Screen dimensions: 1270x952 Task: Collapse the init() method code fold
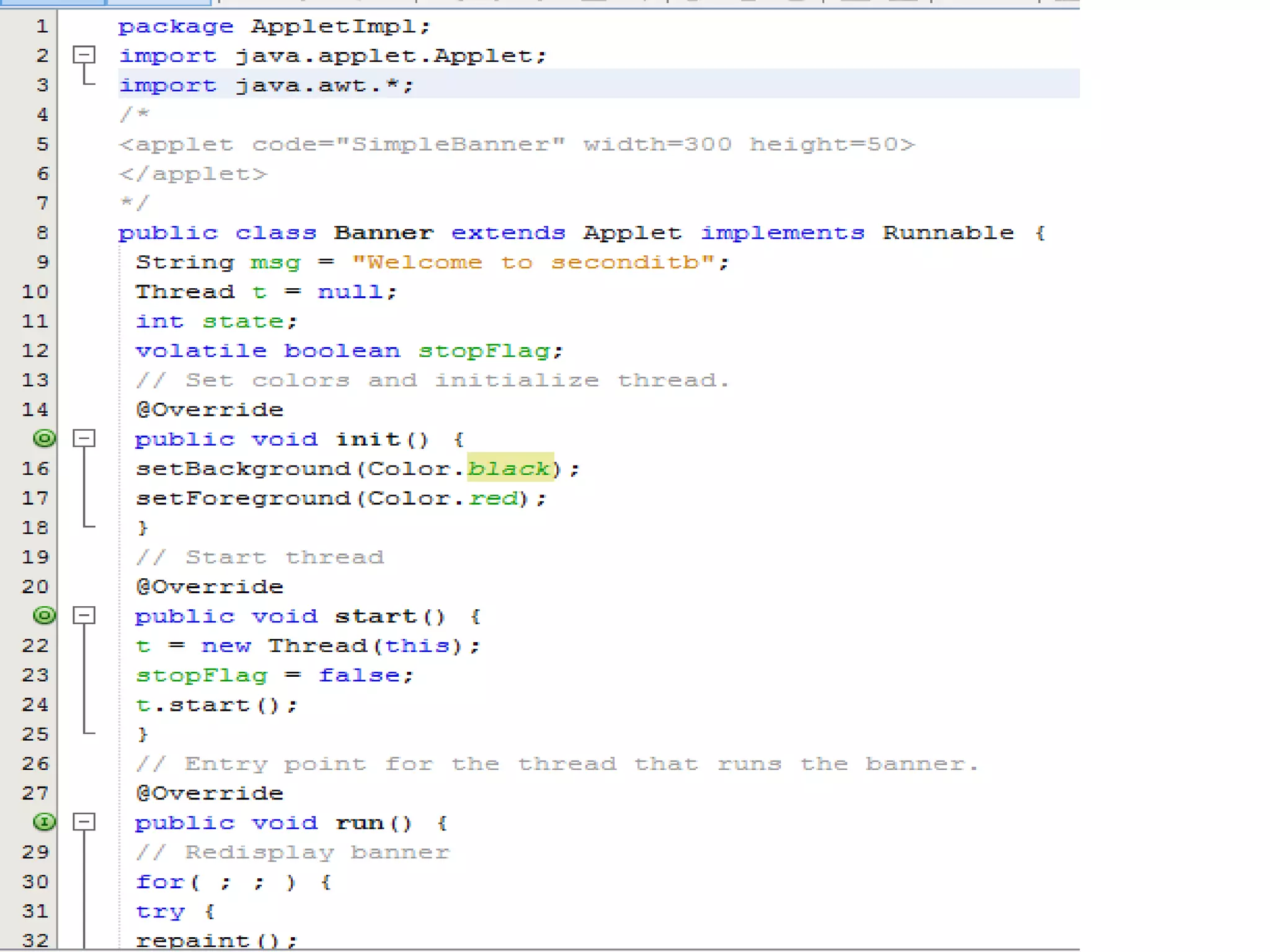point(84,439)
